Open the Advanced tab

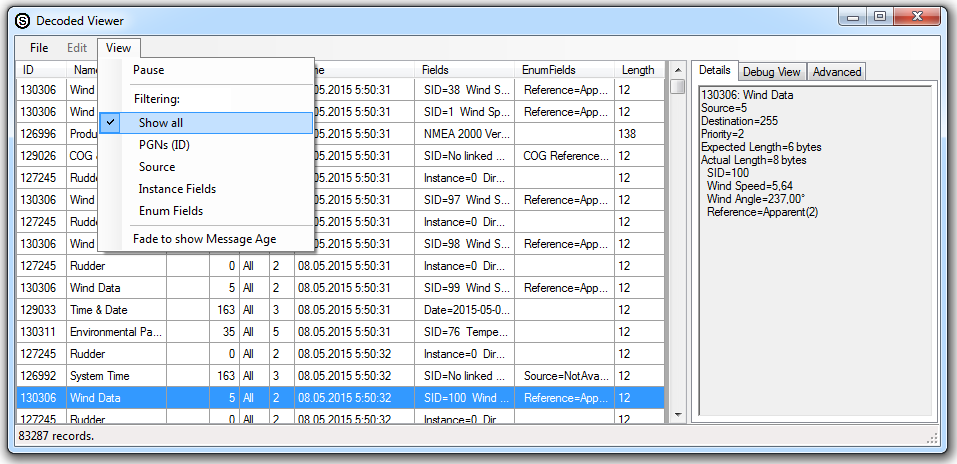point(836,72)
